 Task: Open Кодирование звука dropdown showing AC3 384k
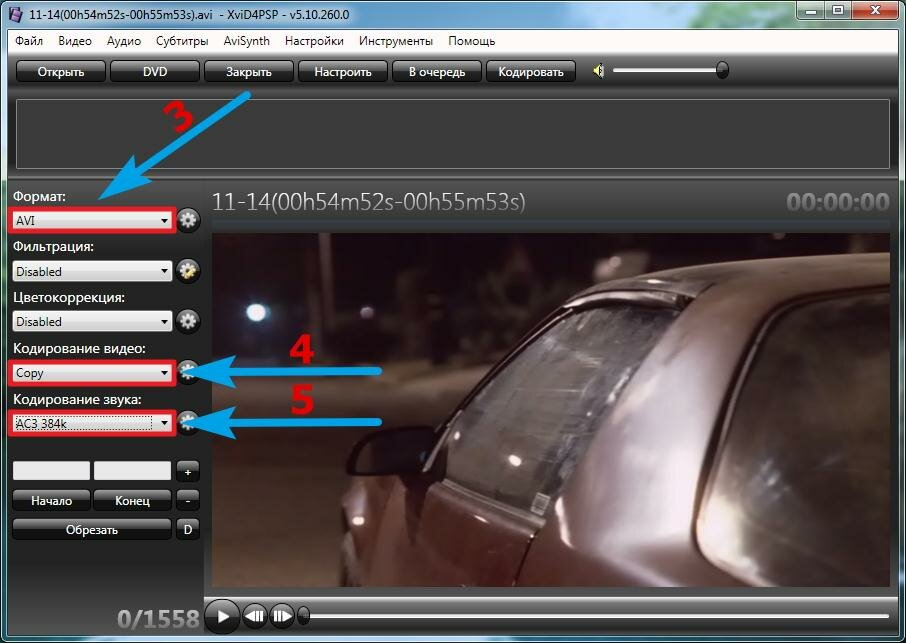coord(93,424)
